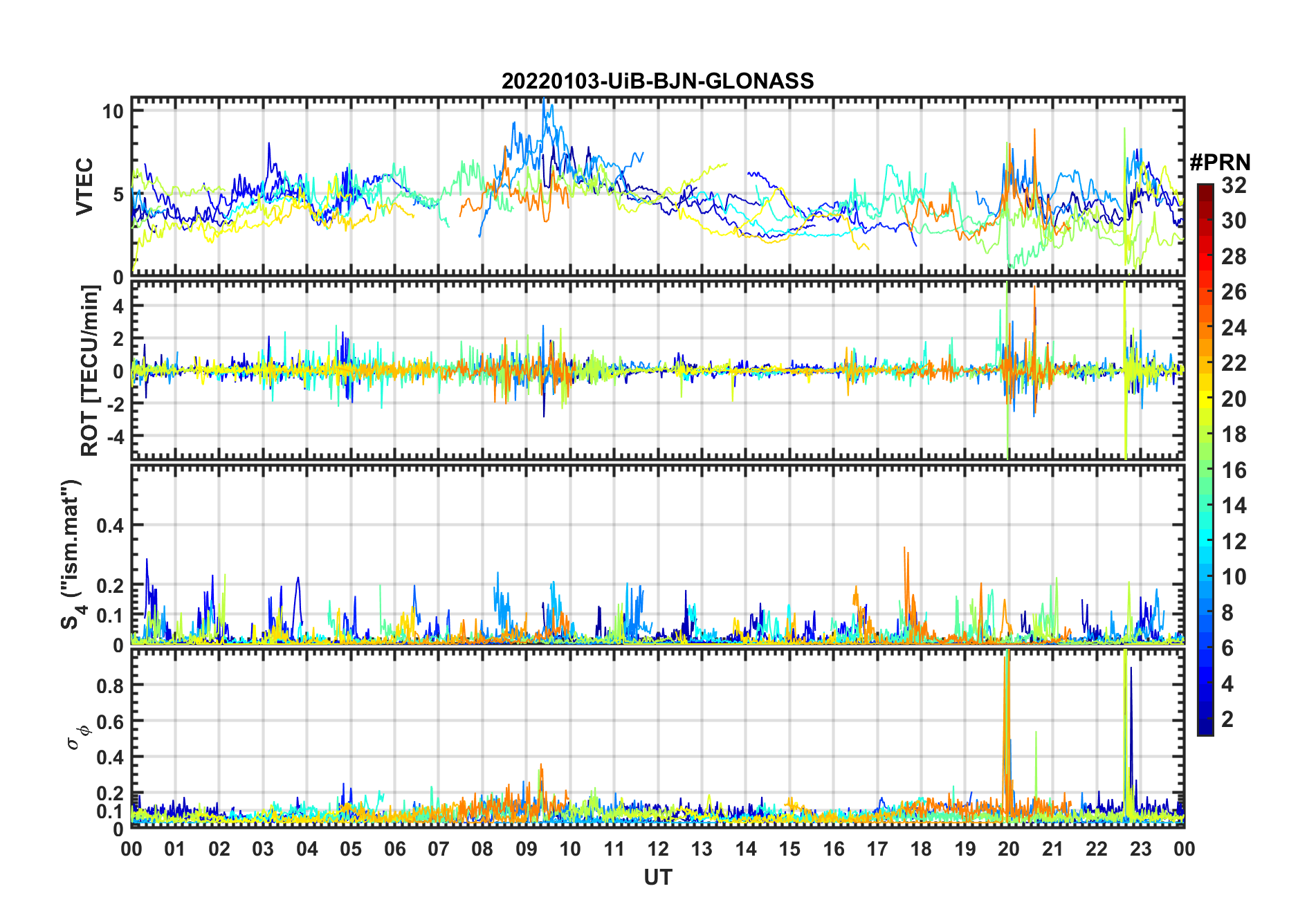The image size is (1316, 920).
Task: Select the "VTEC" y-axis label
Action: [x=84, y=187]
